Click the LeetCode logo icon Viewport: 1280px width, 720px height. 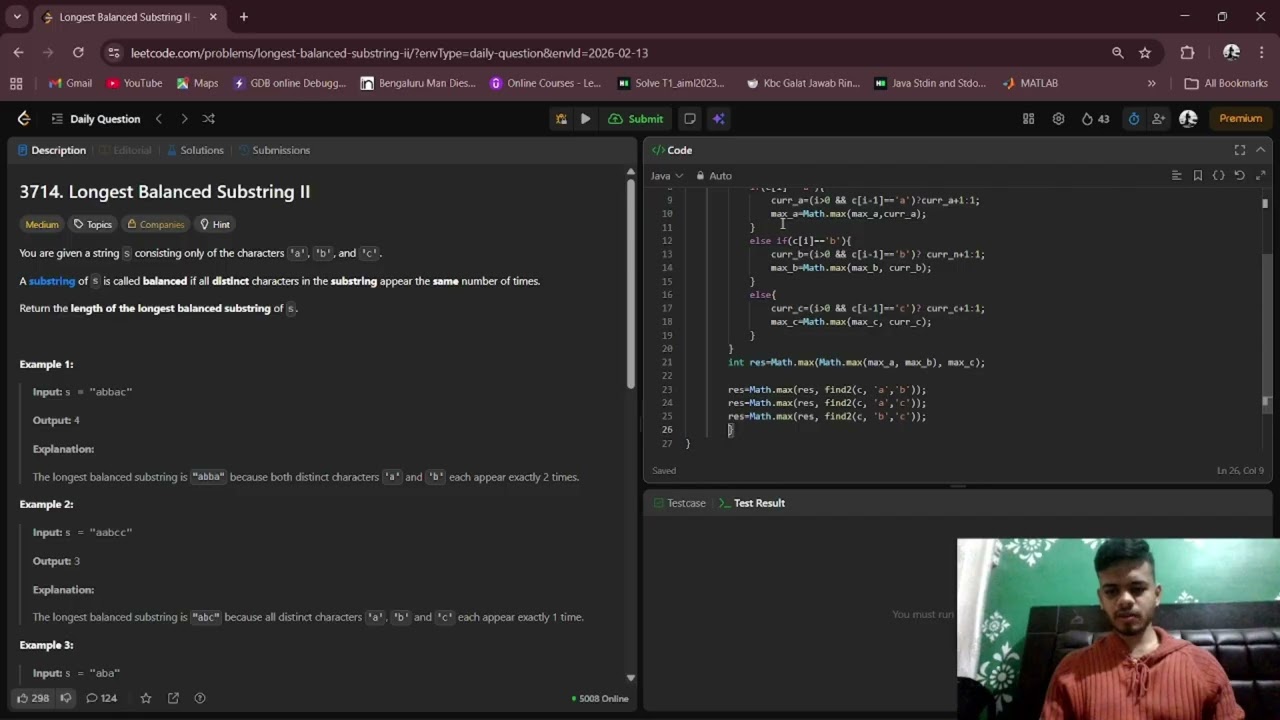click(24, 119)
